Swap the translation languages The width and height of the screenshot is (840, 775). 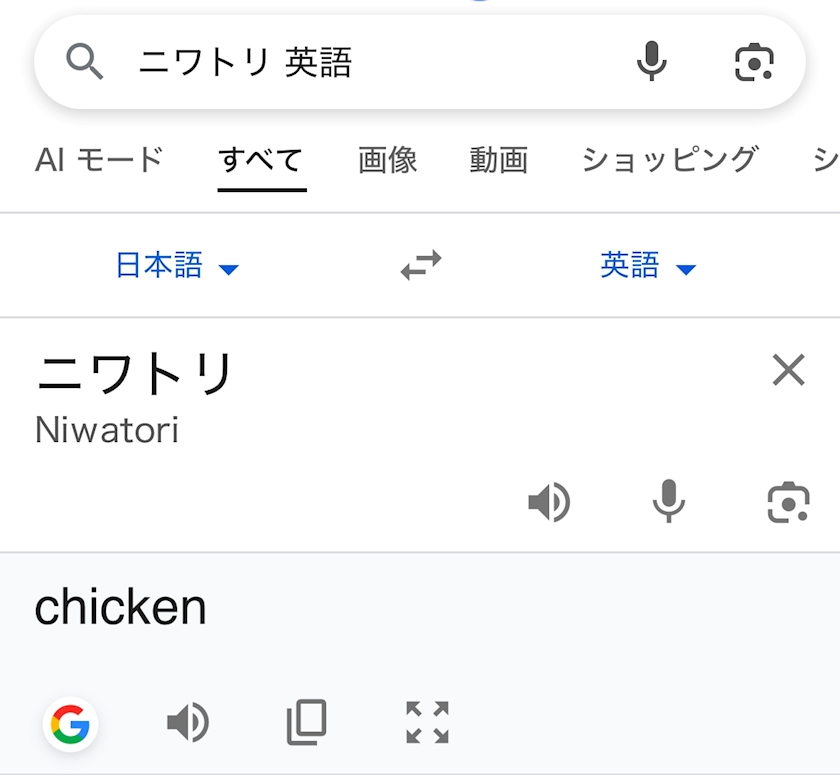pyautogui.click(x=421, y=266)
